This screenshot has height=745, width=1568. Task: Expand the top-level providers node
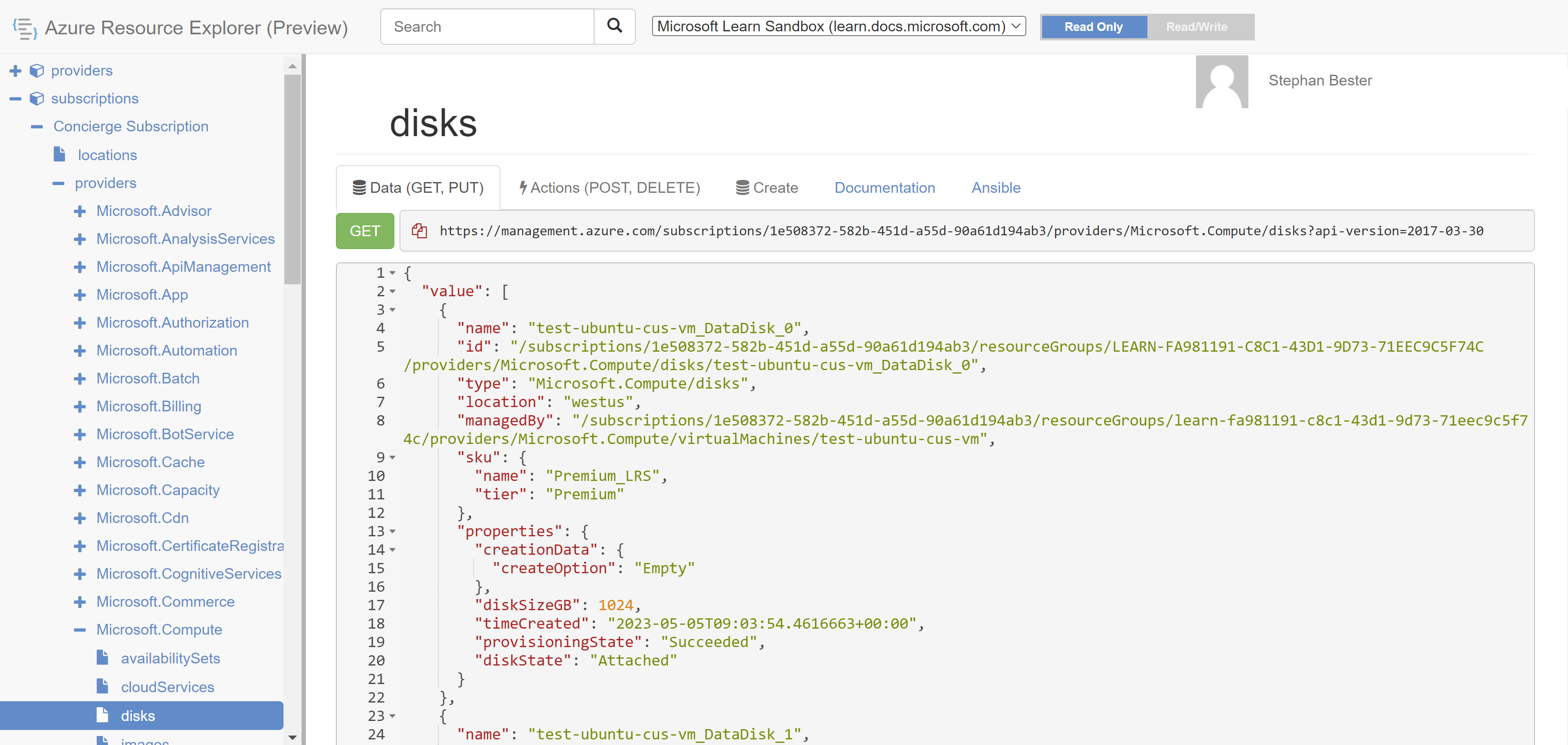(16, 70)
